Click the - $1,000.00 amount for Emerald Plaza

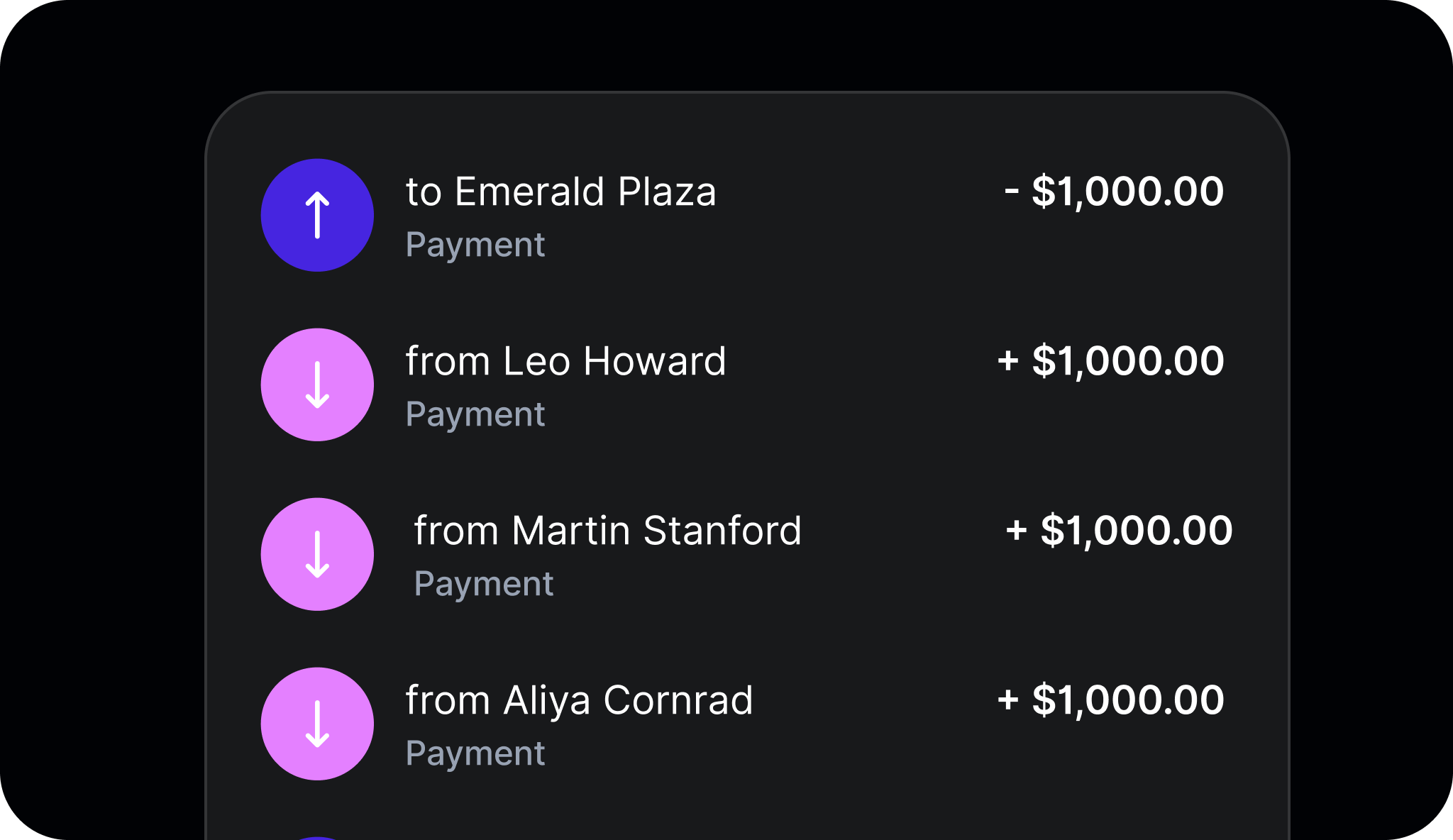coord(1114,192)
